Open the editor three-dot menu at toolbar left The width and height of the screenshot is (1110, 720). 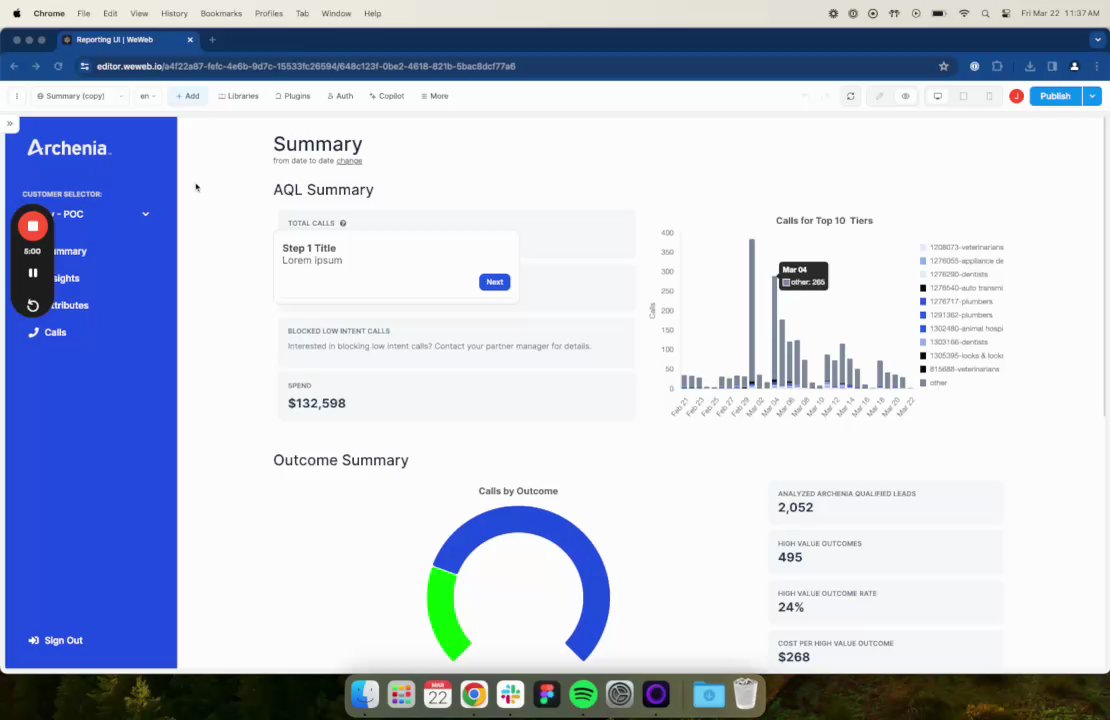[x=16, y=96]
